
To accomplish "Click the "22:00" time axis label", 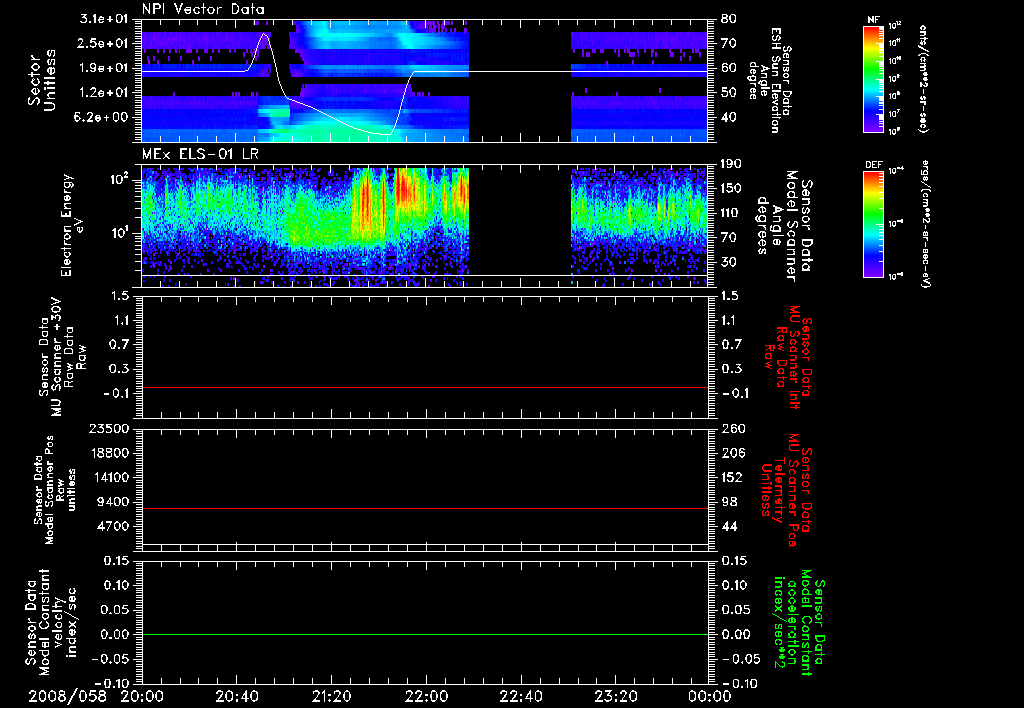I will coord(426,696).
